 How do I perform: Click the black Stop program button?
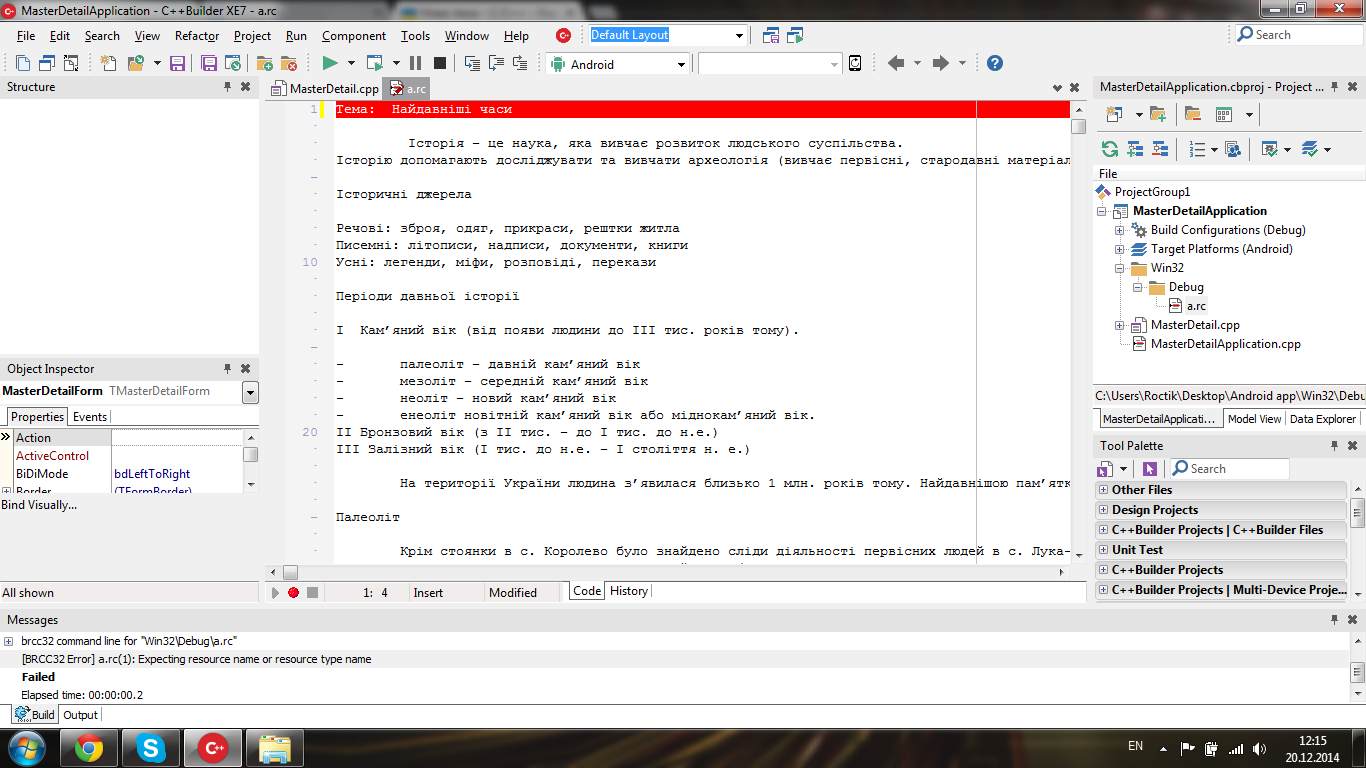pyautogui.click(x=440, y=63)
